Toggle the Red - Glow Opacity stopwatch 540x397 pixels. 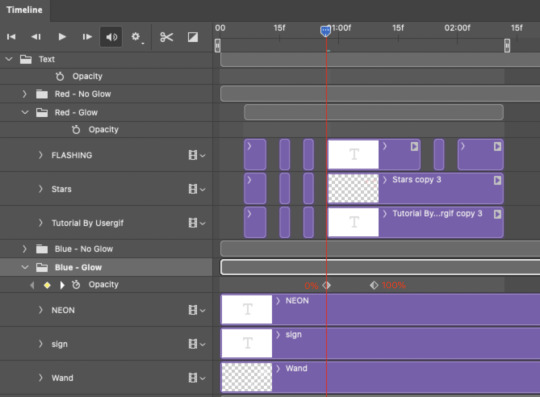pos(76,129)
